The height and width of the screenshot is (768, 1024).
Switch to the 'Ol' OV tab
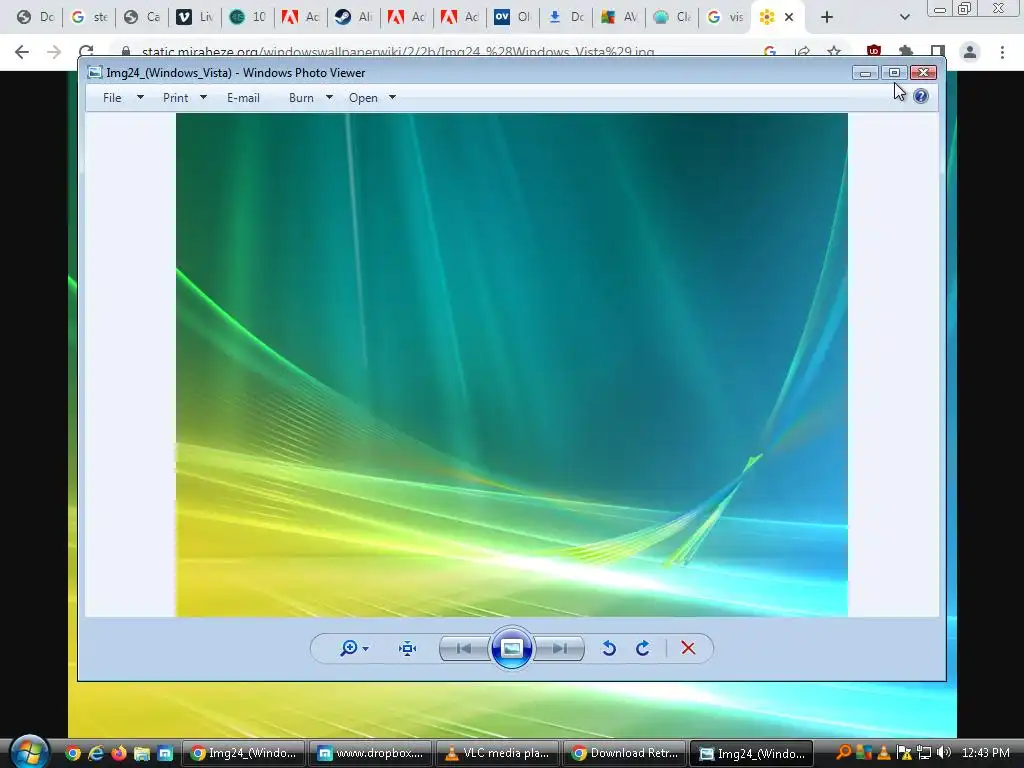tap(512, 17)
